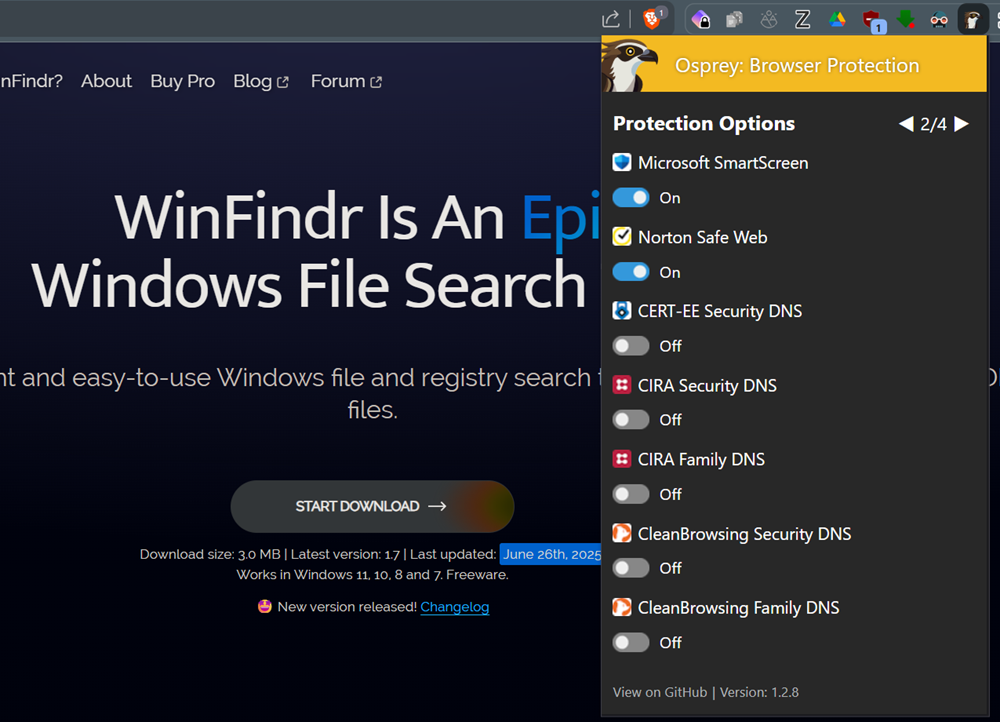Viewport: 1000px width, 722px height.
Task: Toggle CleanBrowsing Family DNS on
Action: click(631, 642)
